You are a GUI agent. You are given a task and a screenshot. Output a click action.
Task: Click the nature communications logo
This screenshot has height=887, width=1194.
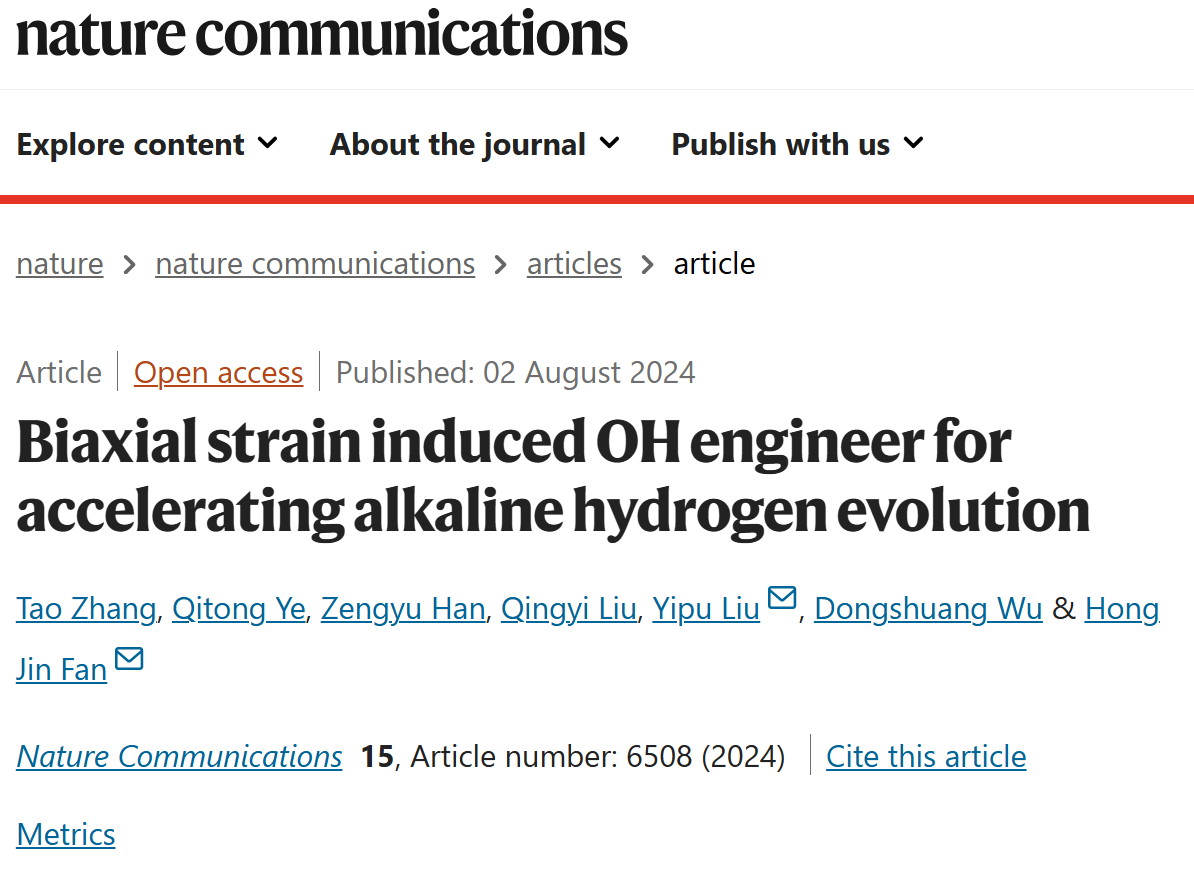pyautogui.click(x=321, y=34)
